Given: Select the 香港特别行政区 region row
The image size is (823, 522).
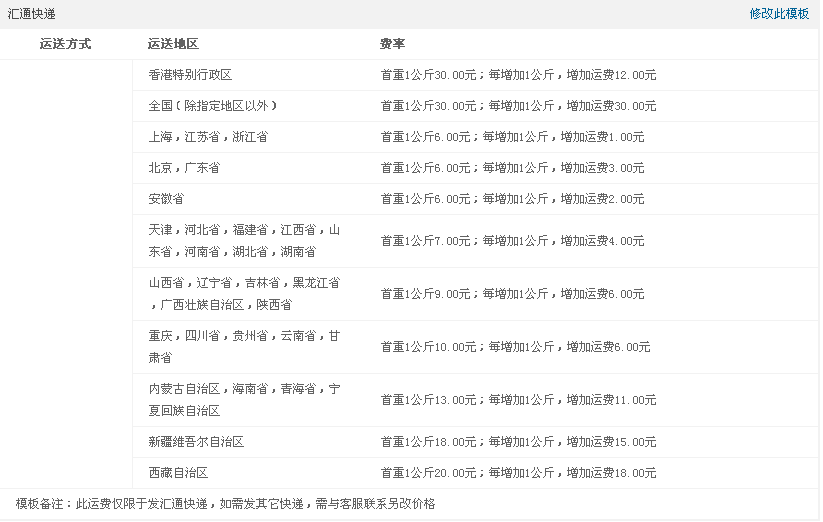Looking at the screenshot, I should pos(190,75).
